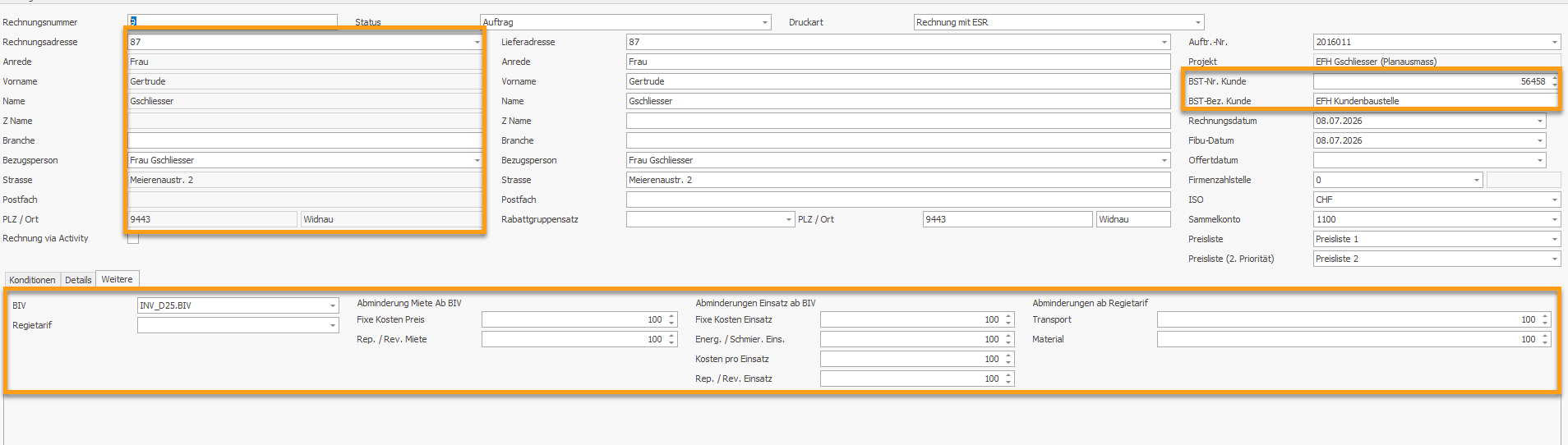Image resolution: width=1568 pixels, height=445 pixels.
Task: Click the delivery Strasse field Meierenaustr. 2
Action: coord(898,180)
